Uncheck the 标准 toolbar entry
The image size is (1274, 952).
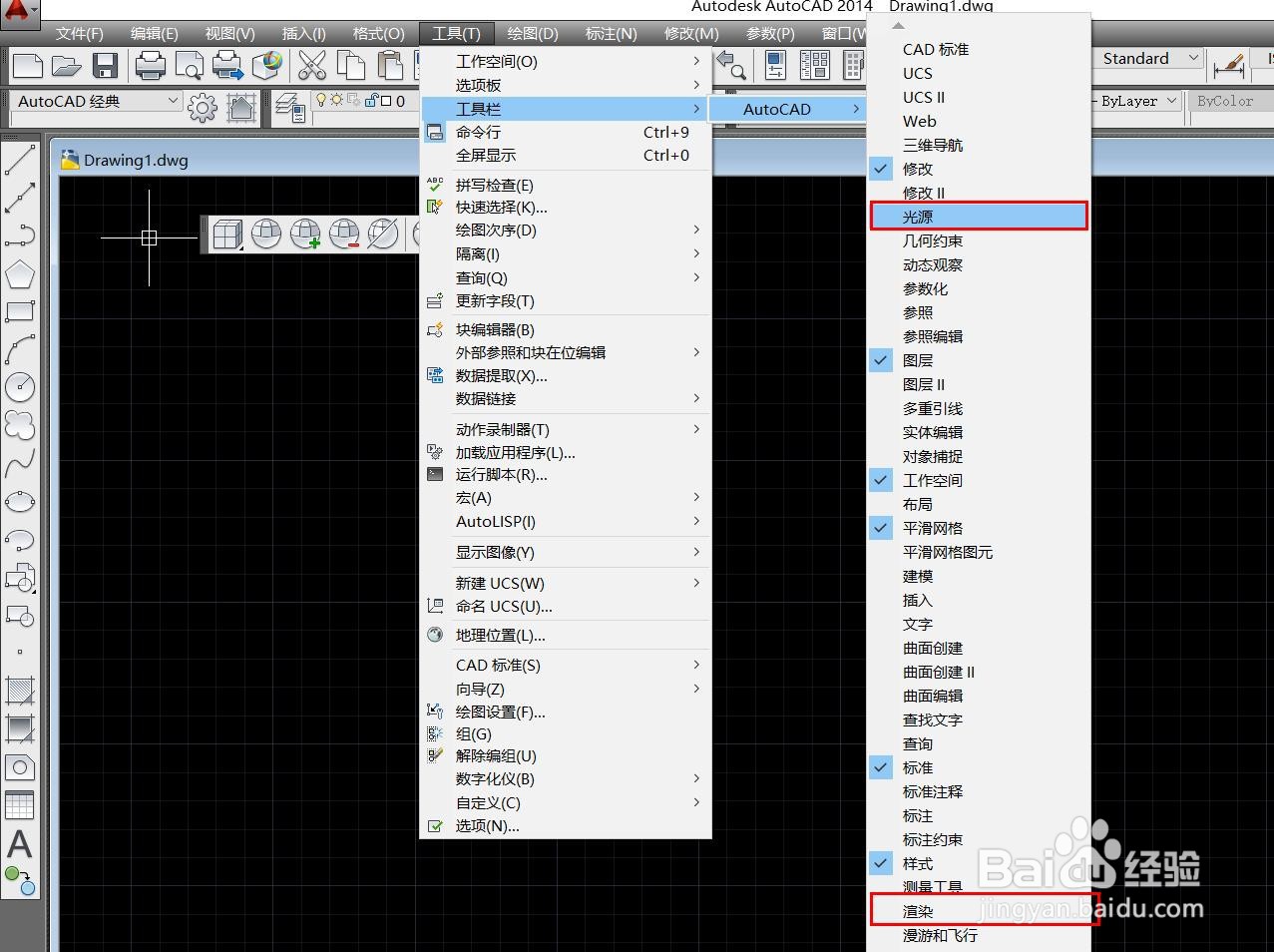[979, 767]
